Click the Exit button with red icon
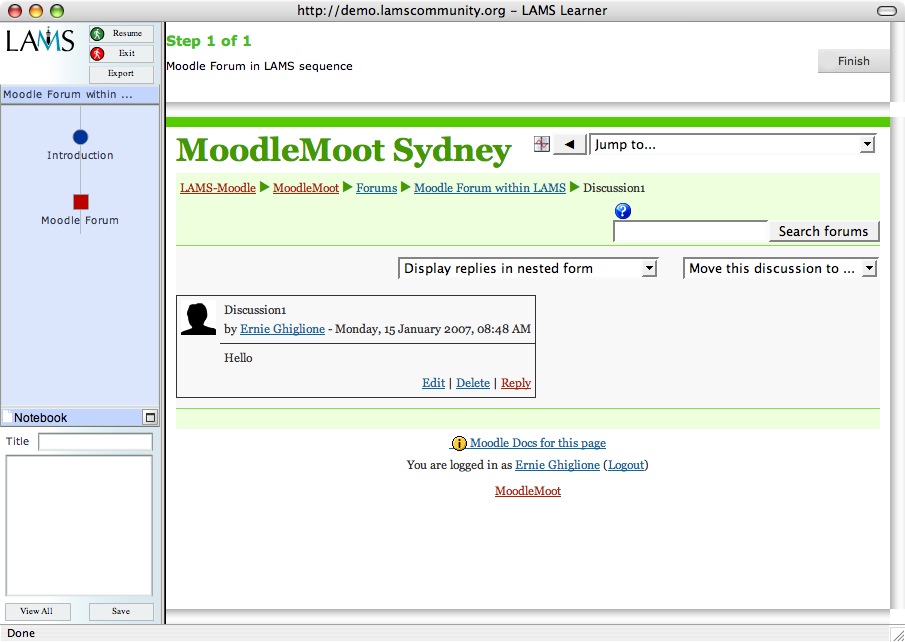The width and height of the screenshot is (905, 642). (x=121, y=54)
